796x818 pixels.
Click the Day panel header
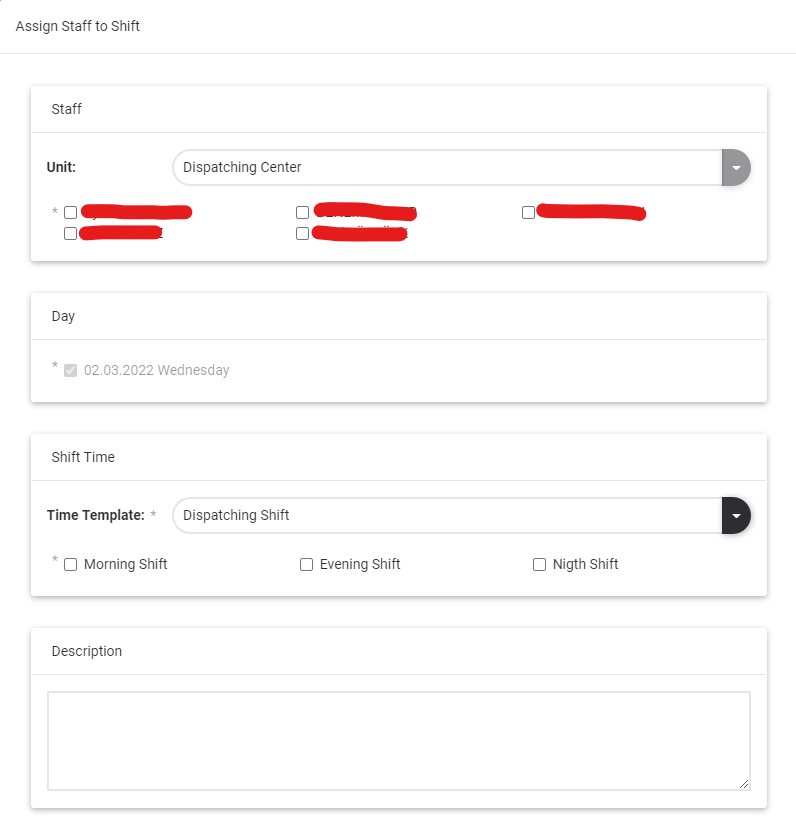64,316
